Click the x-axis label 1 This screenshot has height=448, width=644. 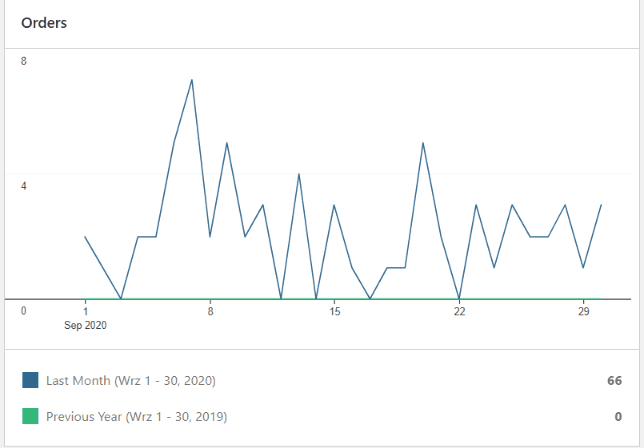pos(85,312)
